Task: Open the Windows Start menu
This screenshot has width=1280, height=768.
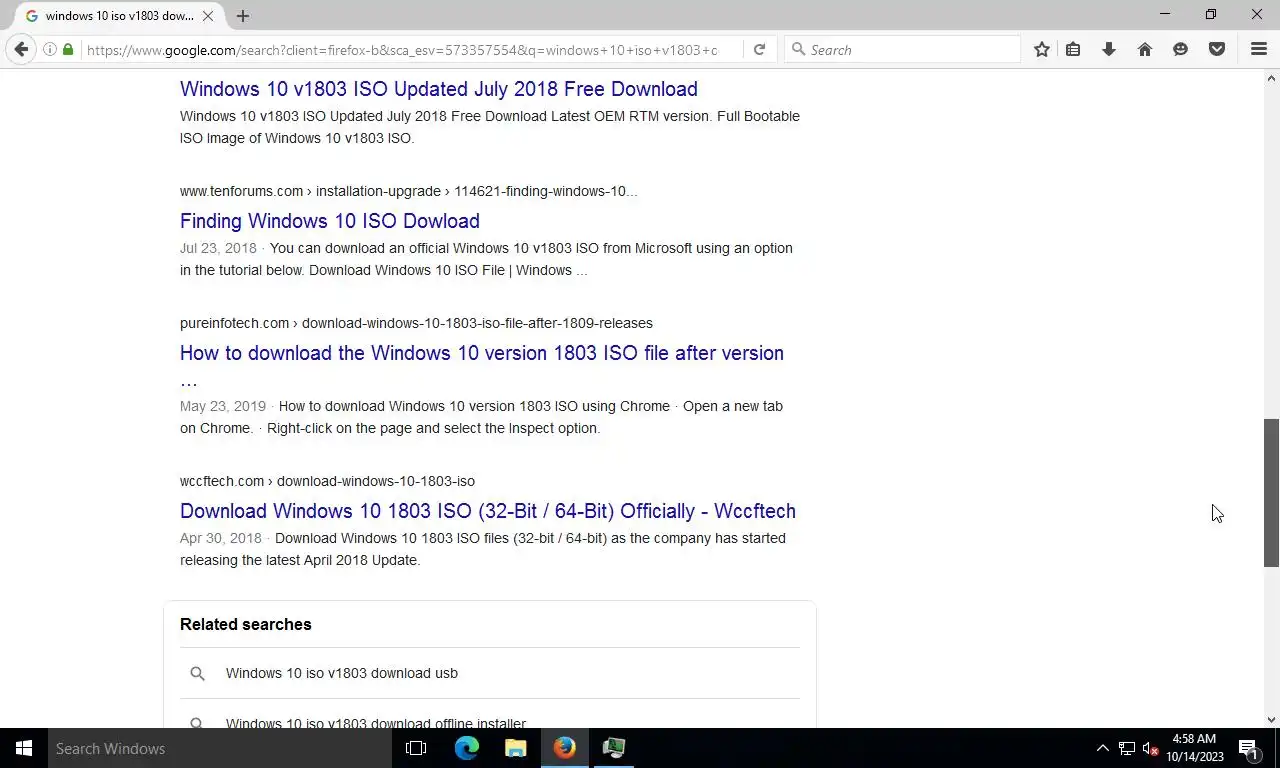Action: click(x=23, y=748)
